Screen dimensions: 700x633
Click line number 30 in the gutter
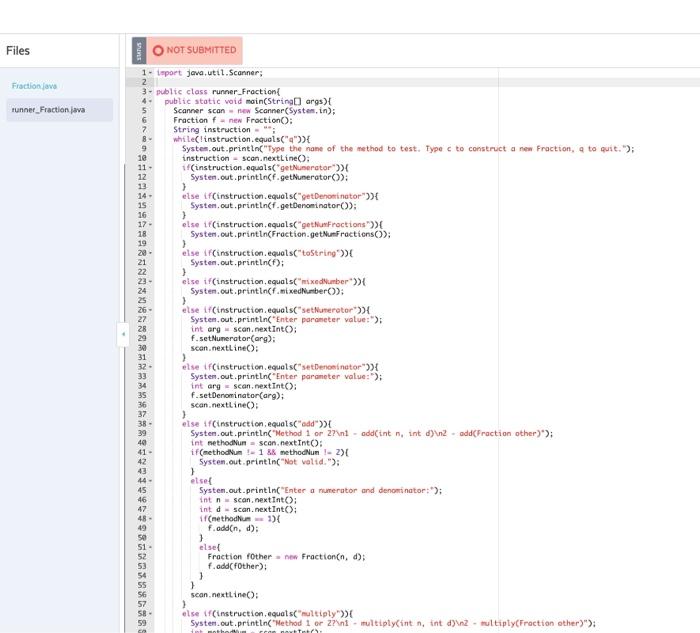(142, 348)
